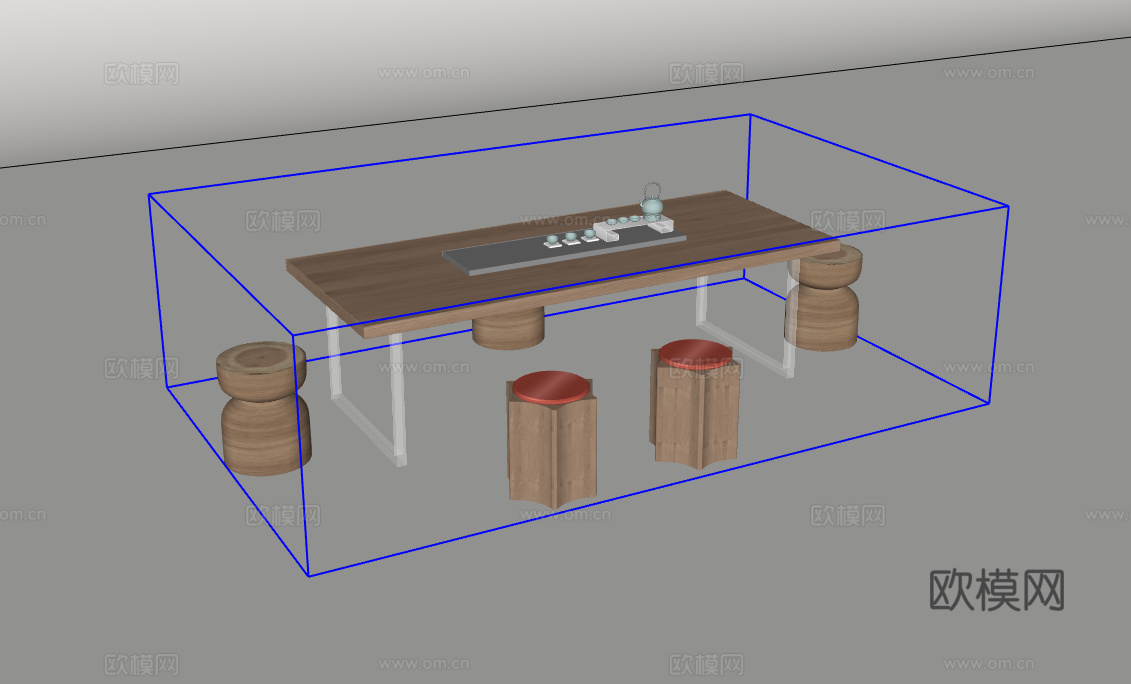This screenshot has height=684, width=1131.
Task: Click the fluted wooden base of front-left stool
Action: [x=551, y=450]
